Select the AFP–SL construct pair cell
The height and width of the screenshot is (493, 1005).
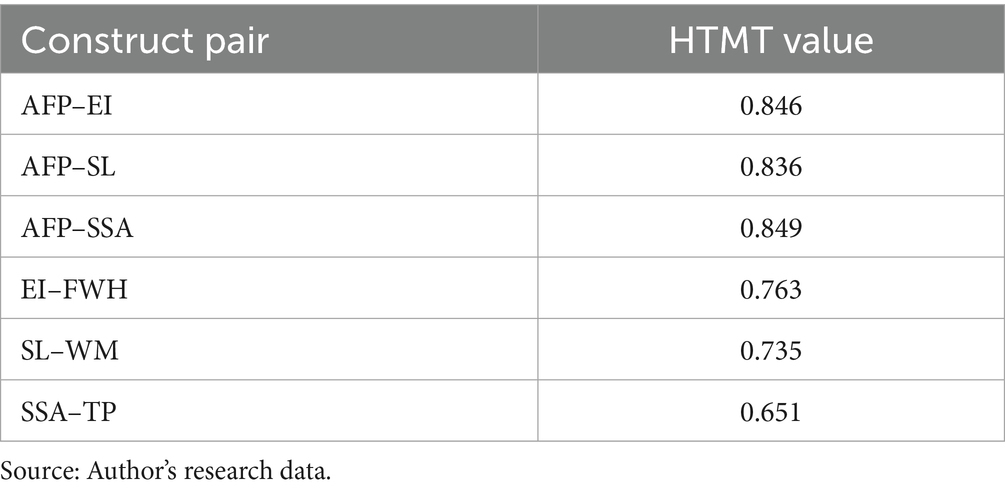pyautogui.click(x=68, y=167)
